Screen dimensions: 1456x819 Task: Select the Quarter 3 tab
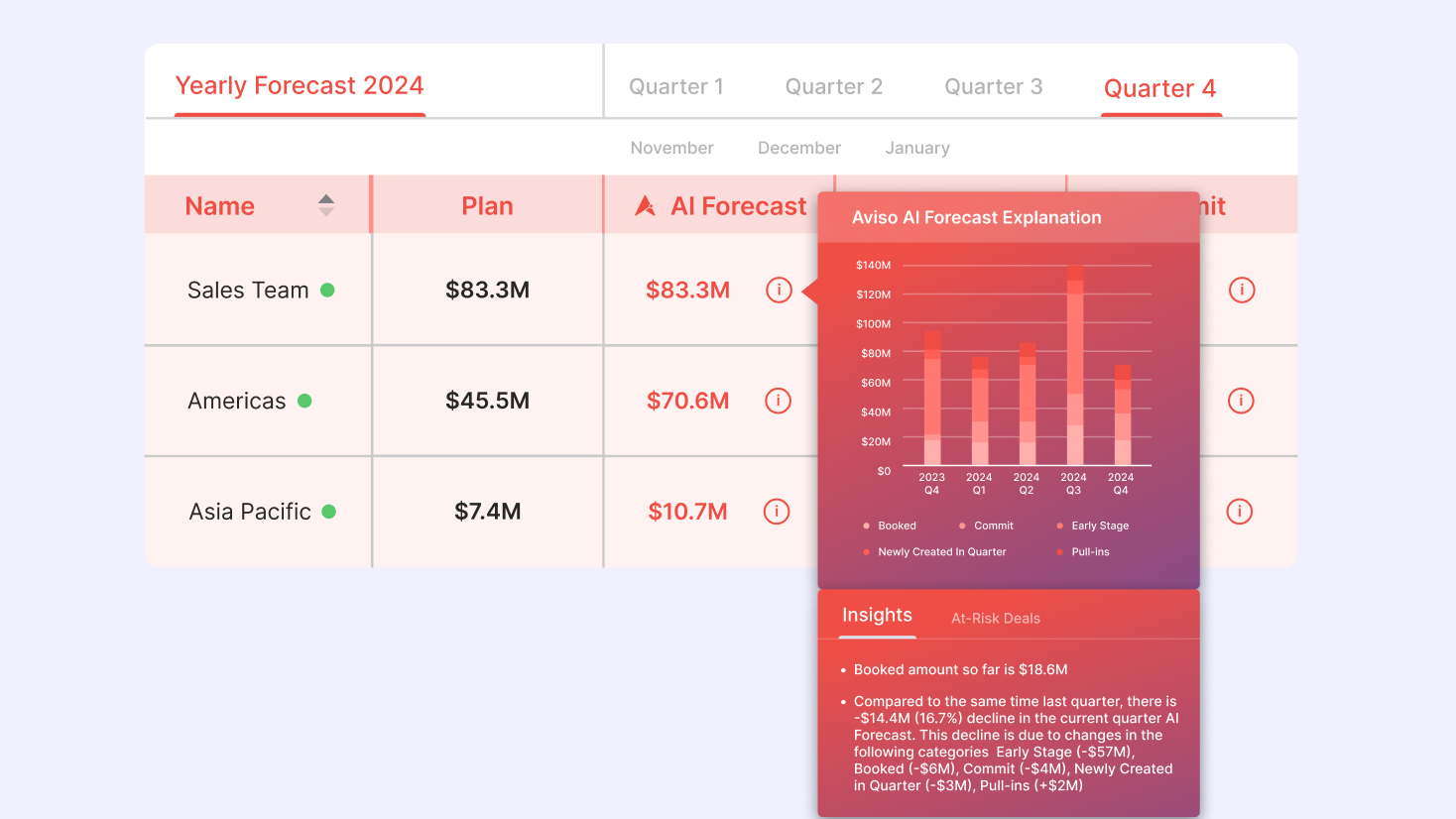[x=993, y=87]
